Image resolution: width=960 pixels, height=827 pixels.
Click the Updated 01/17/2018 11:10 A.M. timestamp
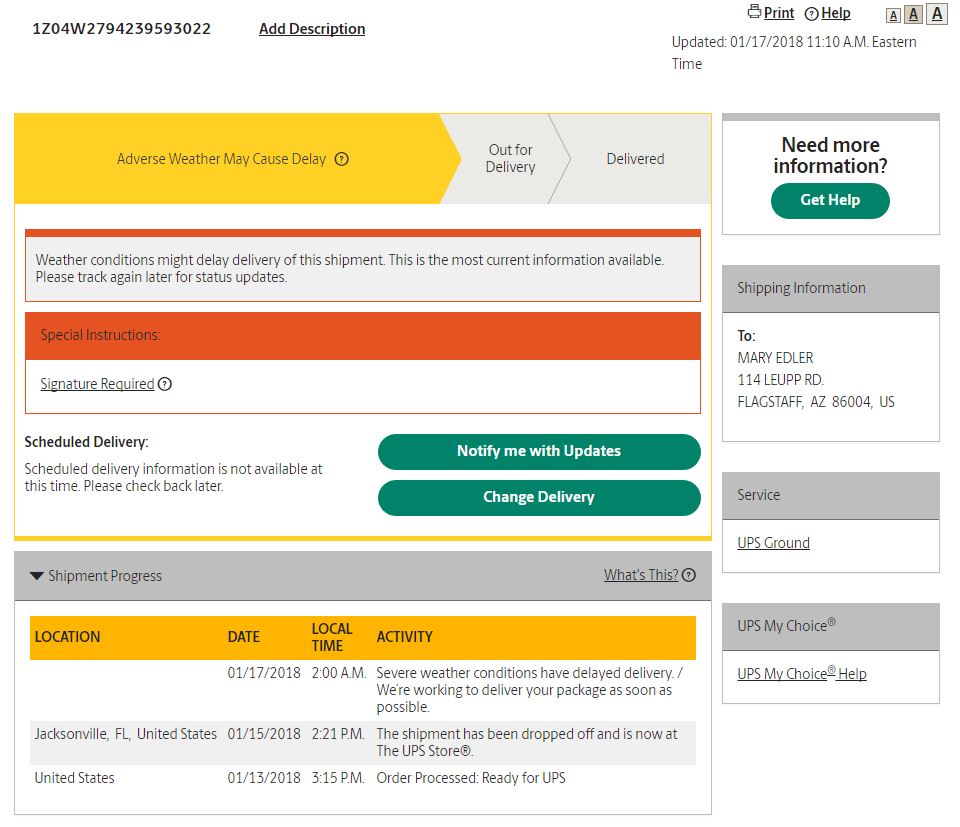pos(793,53)
